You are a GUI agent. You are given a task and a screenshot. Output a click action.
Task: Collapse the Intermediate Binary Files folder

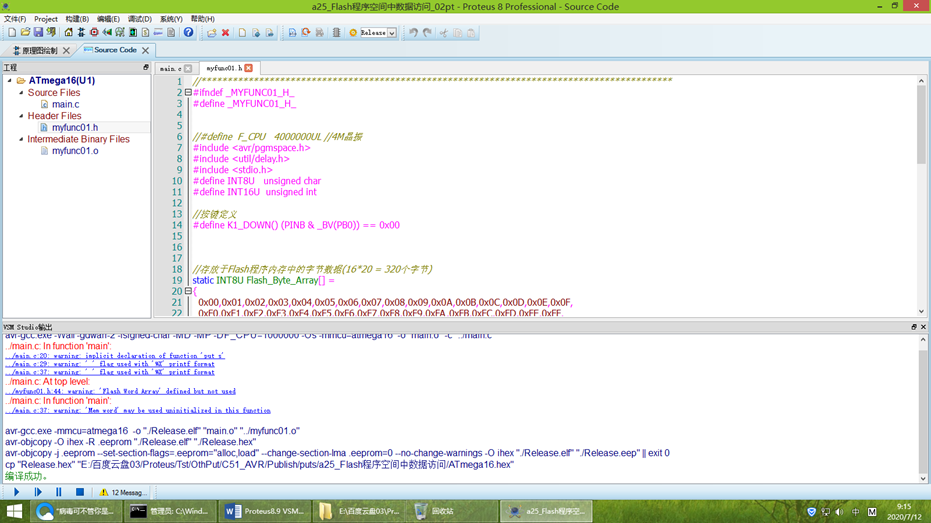(21, 139)
